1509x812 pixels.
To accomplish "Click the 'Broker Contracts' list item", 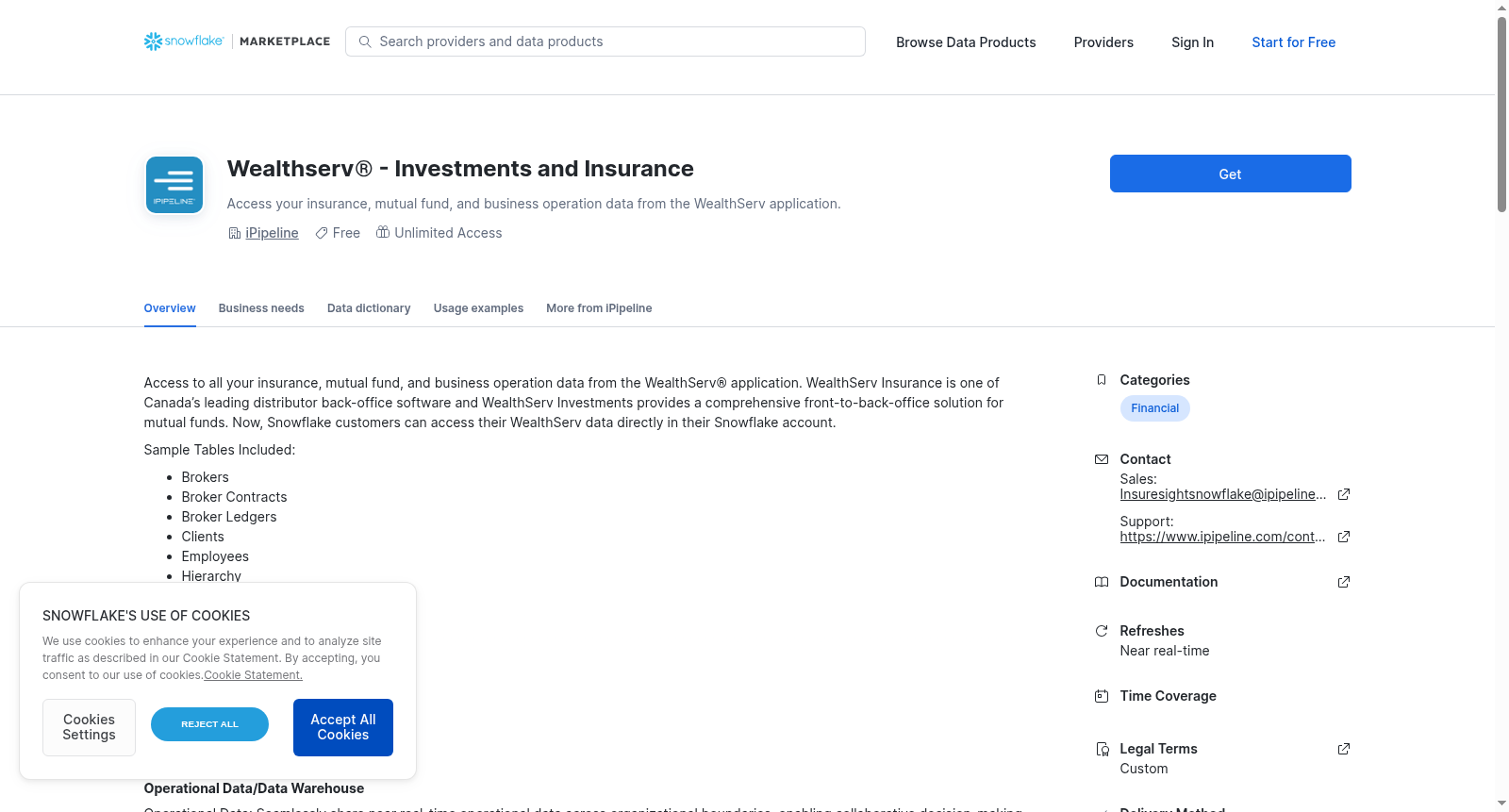I will tap(234, 497).
